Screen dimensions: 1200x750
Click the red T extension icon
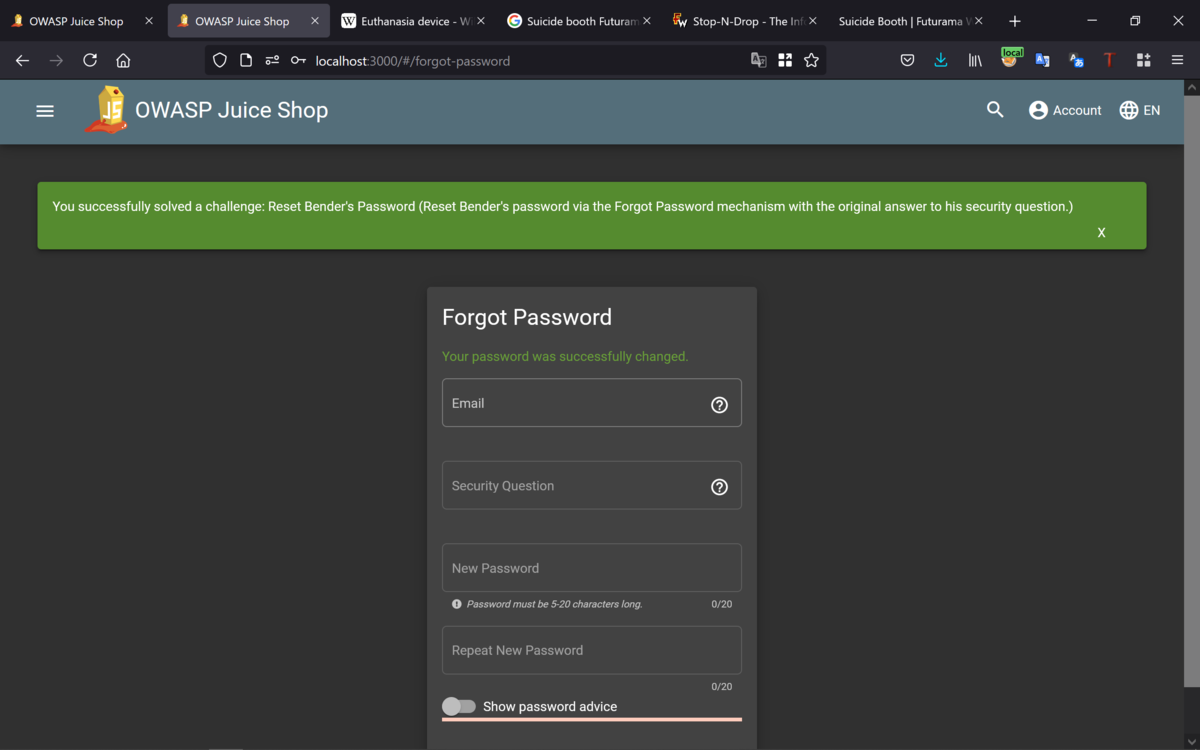click(1109, 60)
